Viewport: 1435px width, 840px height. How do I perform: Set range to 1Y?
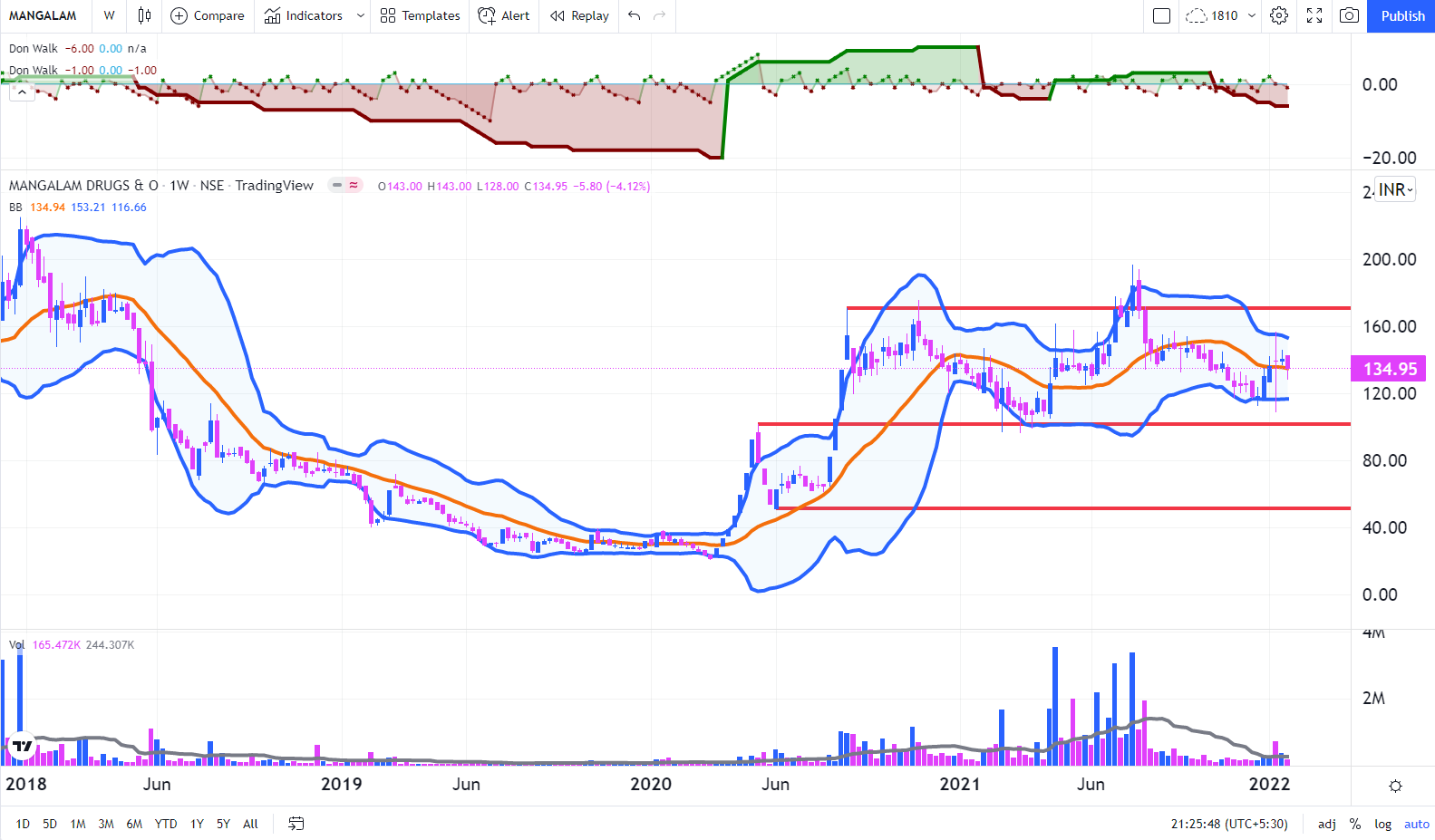(x=197, y=824)
